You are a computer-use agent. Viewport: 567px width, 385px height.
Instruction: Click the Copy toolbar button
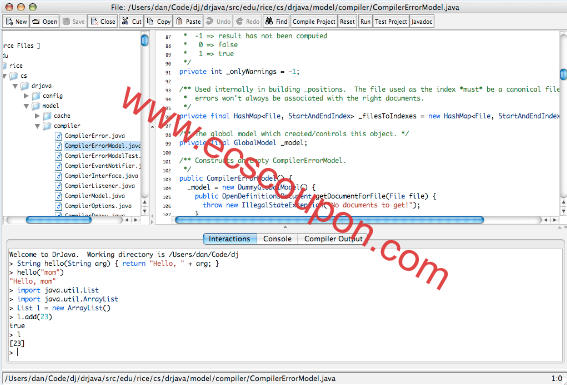[158, 22]
